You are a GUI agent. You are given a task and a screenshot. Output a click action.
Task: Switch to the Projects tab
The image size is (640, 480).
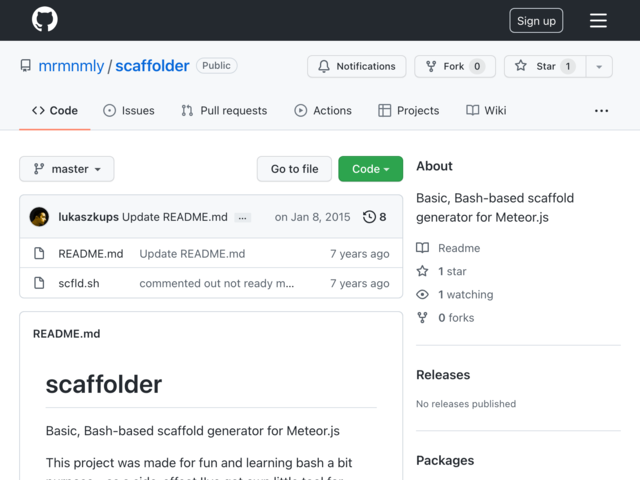tap(409, 111)
